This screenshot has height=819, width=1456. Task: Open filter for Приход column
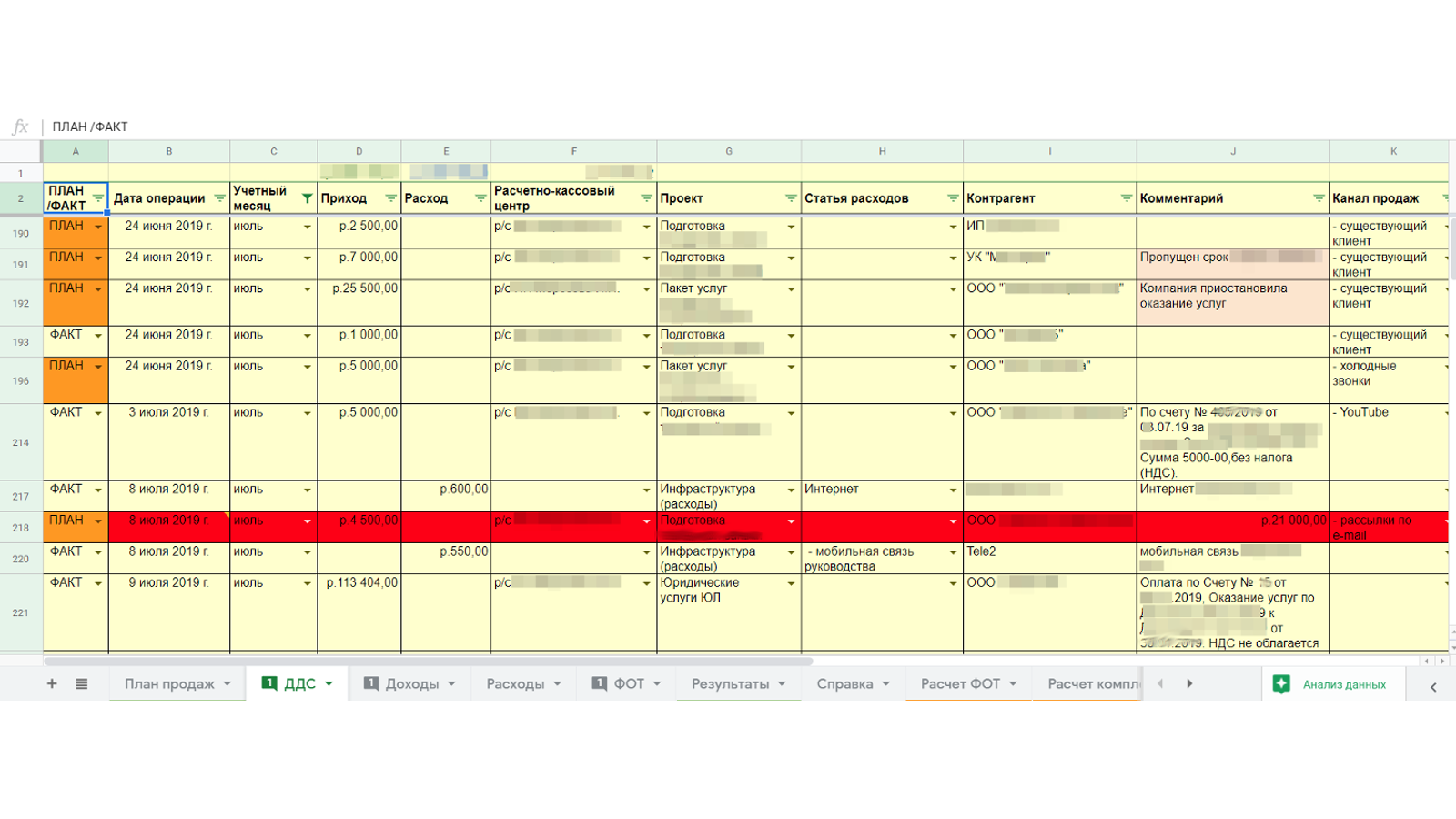coord(390,198)
